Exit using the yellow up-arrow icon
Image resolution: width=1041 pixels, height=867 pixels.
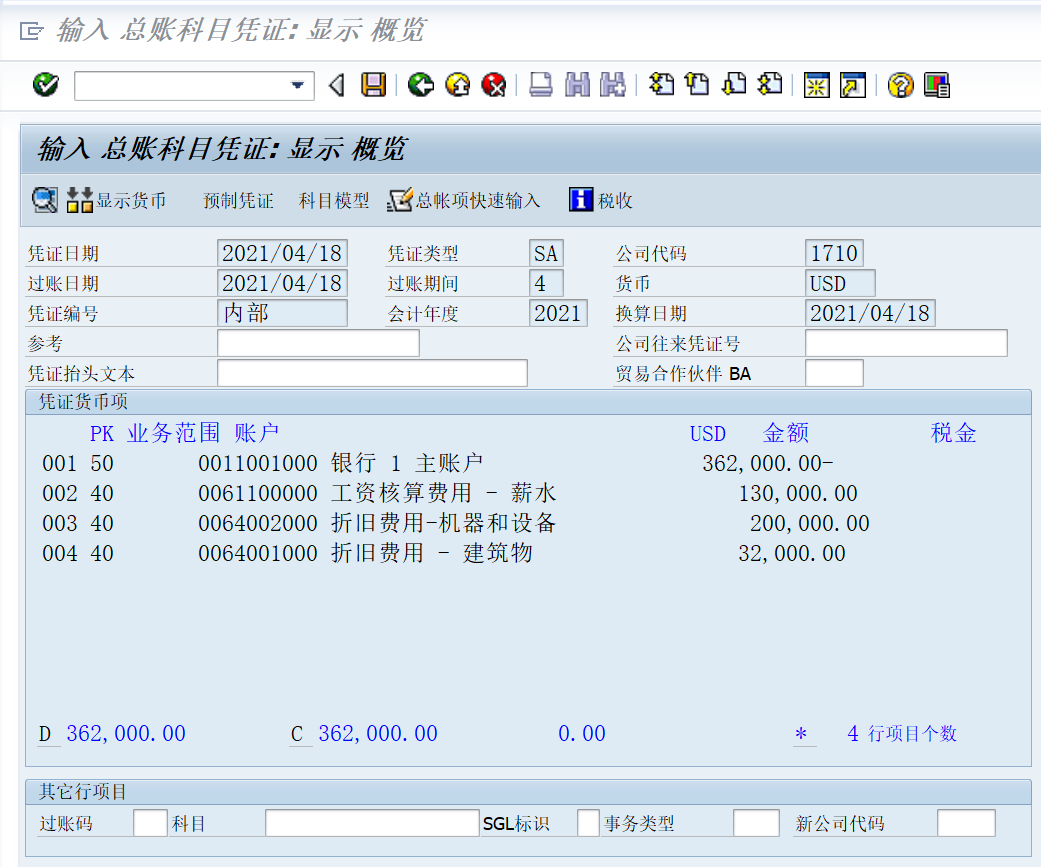(x=457, y=85)
